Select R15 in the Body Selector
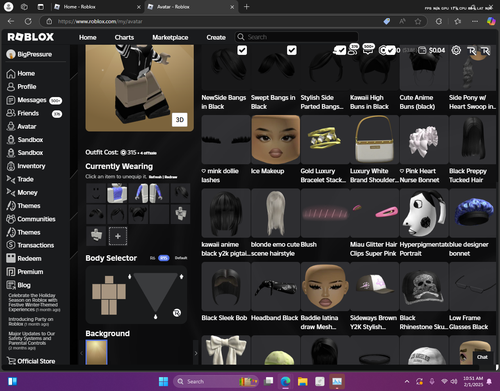The width and height of the screenshot is (500, 391). click(163, 258)
